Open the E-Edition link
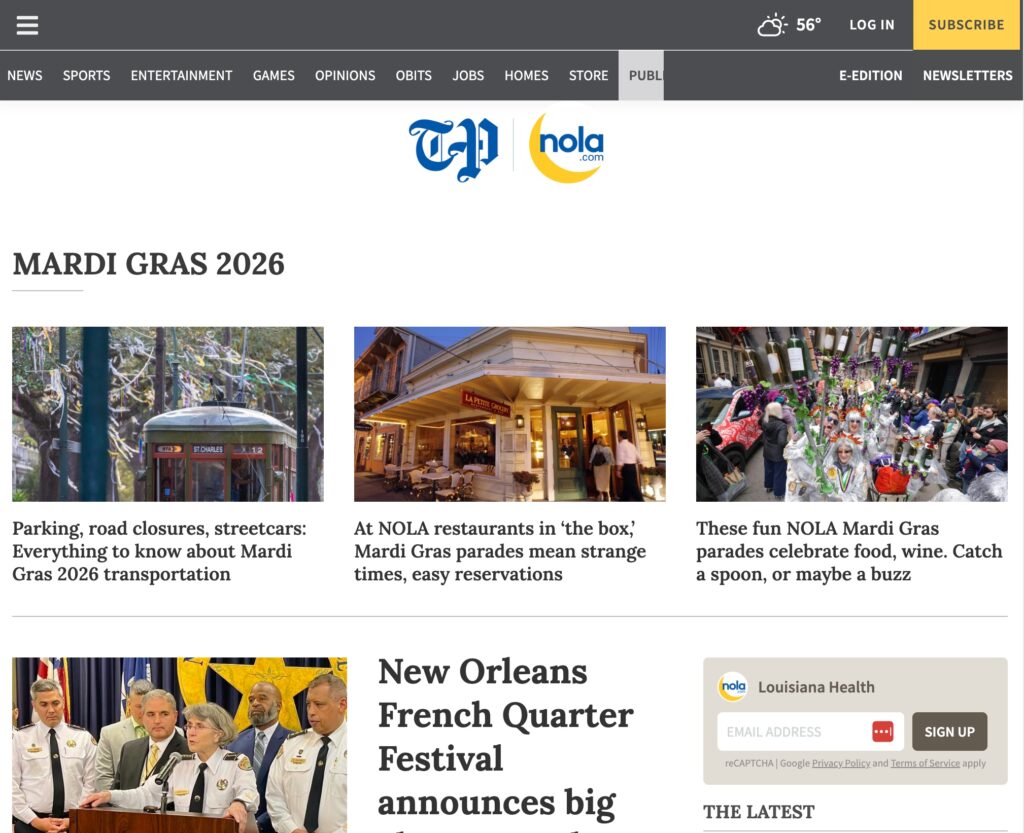The image size is (1024, 833). coord(870,75)
